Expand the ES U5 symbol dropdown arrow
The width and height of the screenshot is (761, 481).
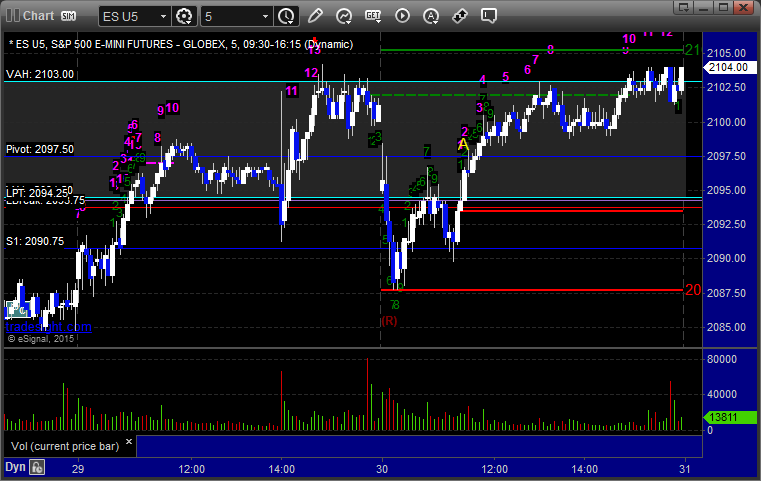click(164, 17)
